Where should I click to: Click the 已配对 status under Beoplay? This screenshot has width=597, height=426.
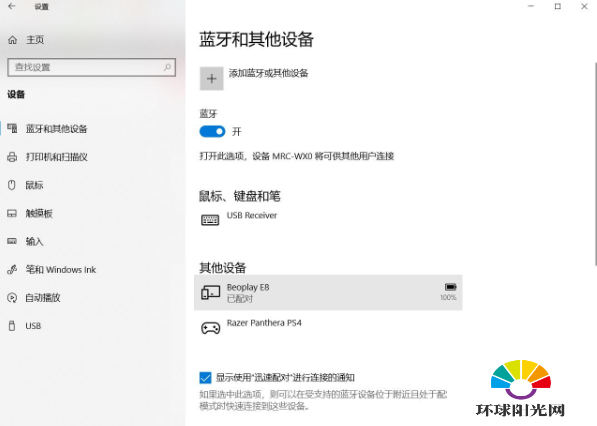(x=240, y=299)
